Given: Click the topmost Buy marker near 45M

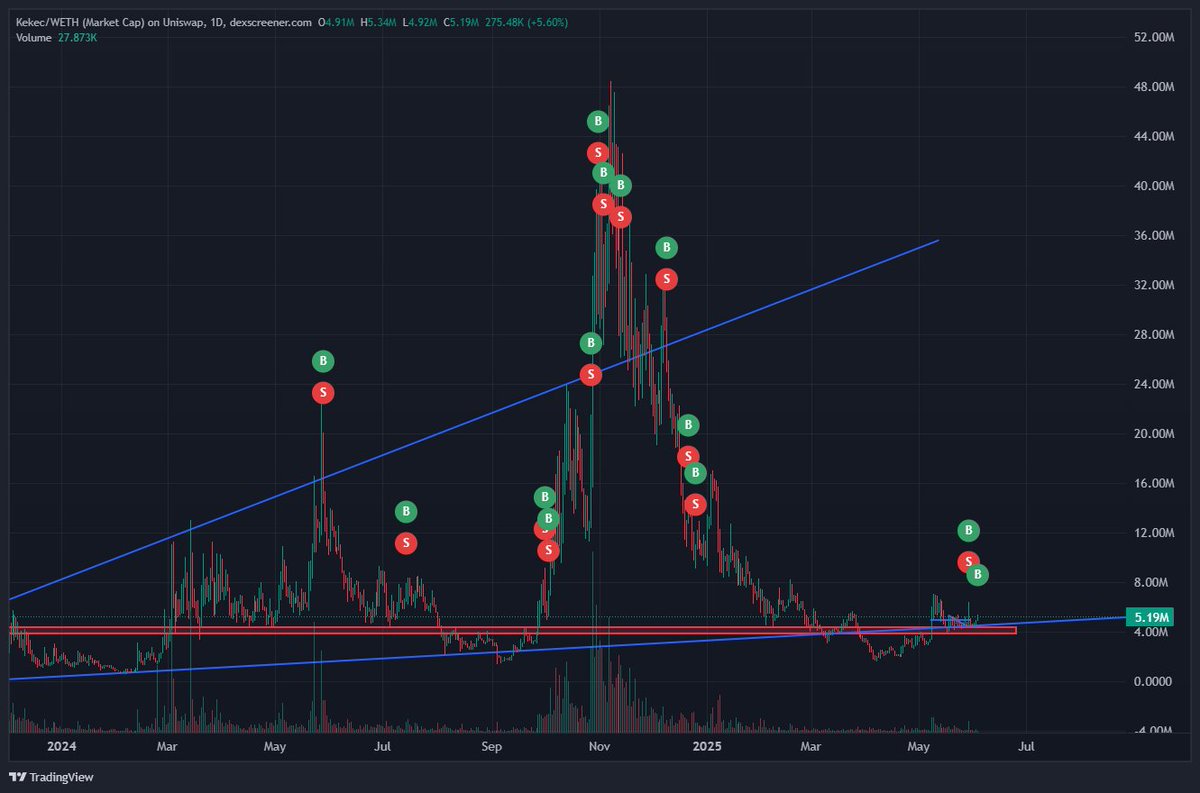Looking at the screenshot, I should click(x=597, y=122).
